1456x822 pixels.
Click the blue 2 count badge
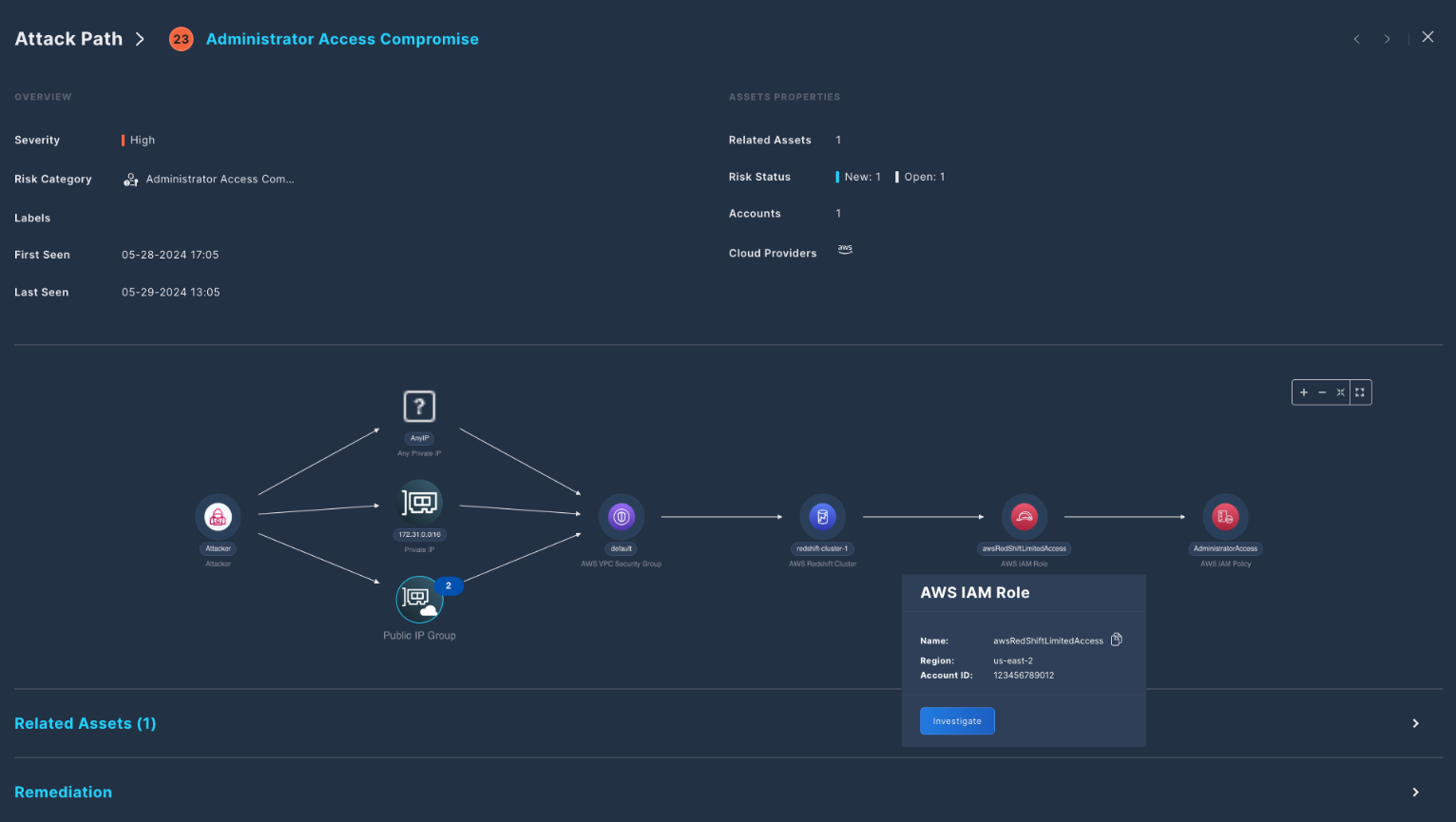(x=449, y=585)
